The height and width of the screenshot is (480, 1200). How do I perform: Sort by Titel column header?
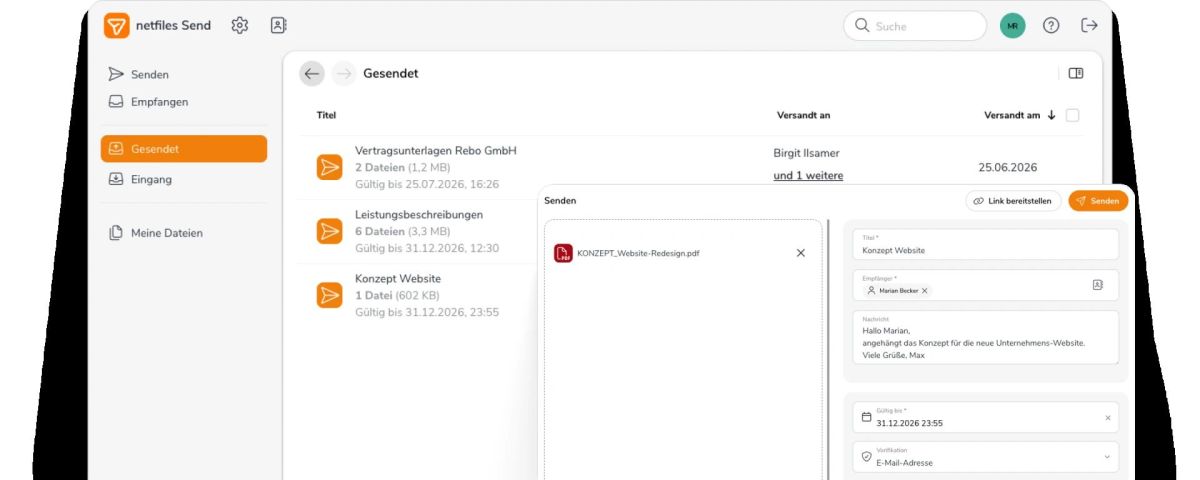point(326,115)
